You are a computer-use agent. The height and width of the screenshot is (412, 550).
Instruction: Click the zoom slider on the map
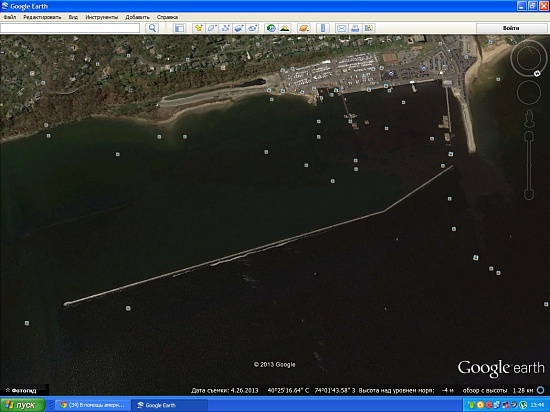click(529, 166)
